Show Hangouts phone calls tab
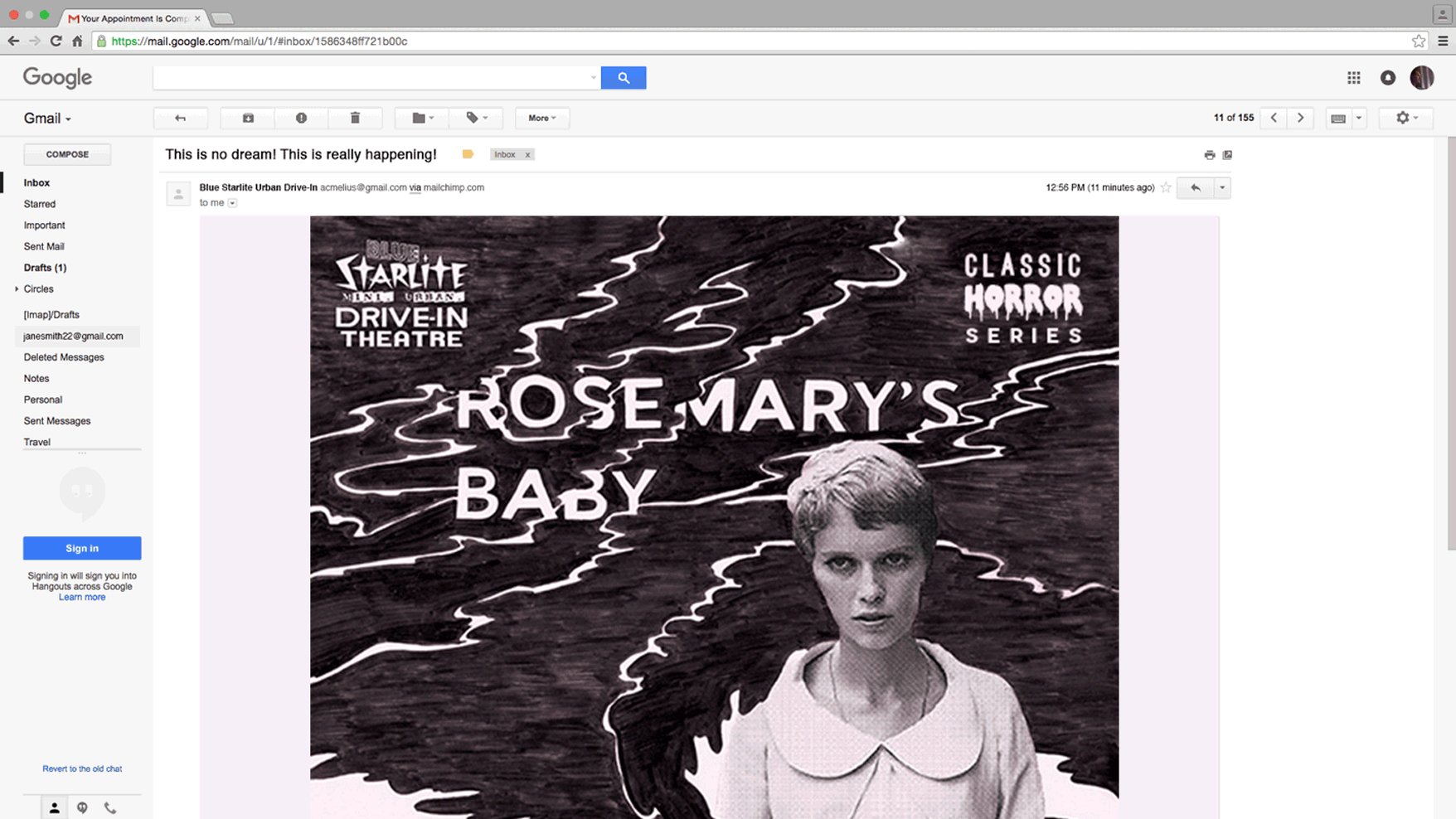The width and height of the screenshot is (1456, 819). tap(110, 807)
